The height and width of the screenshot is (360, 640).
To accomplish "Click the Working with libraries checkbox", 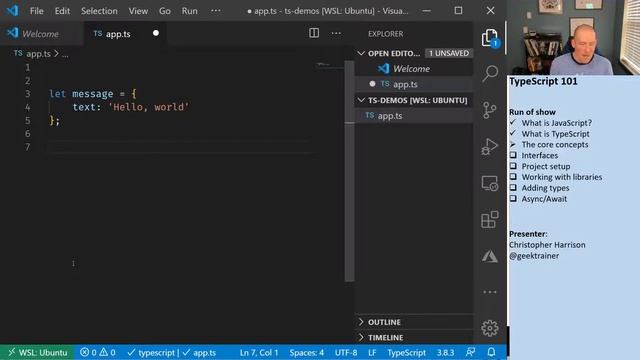I will (x=513, y=177).
